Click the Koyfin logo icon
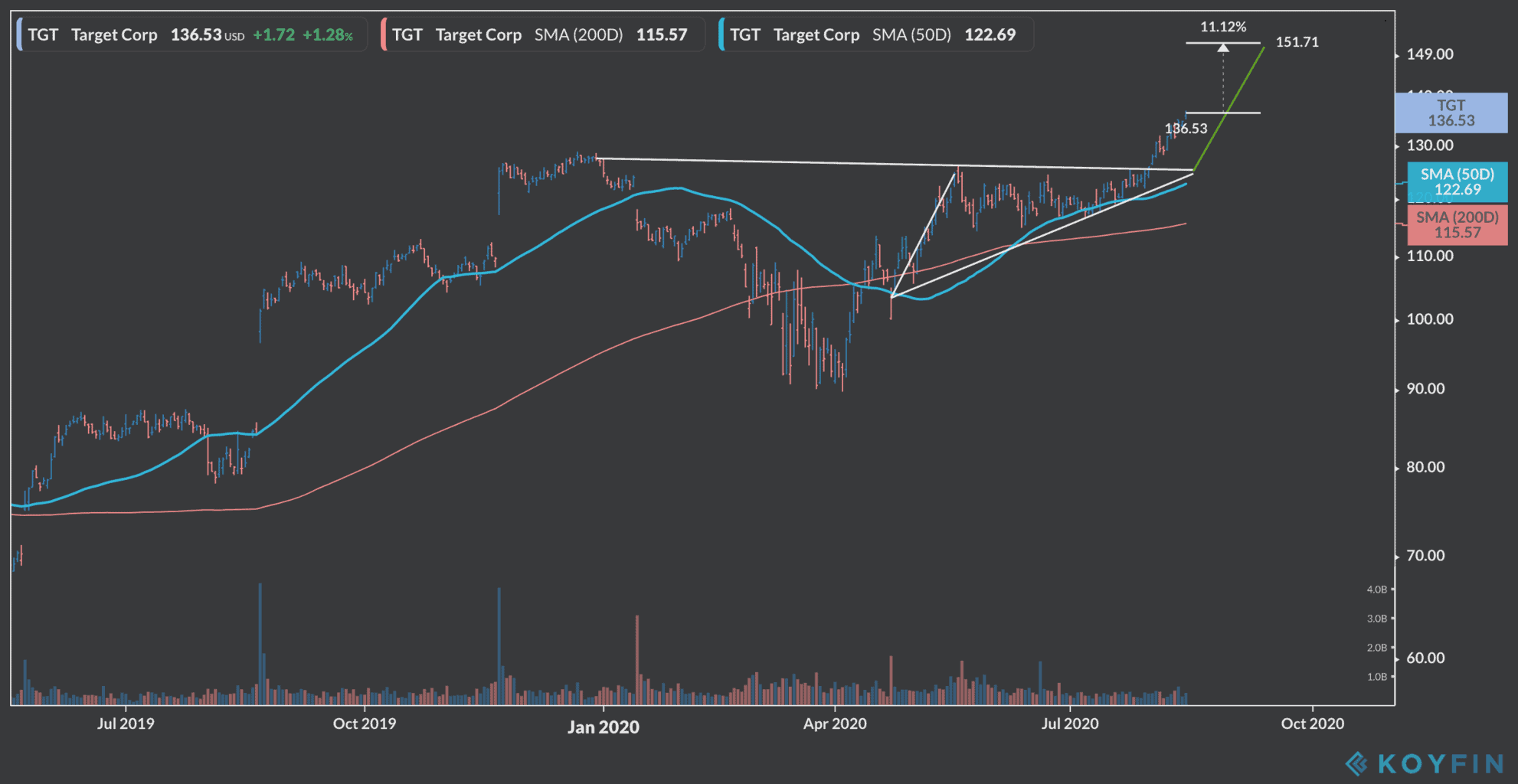The image size is (1518, 784). click(x=1357, y=763)
